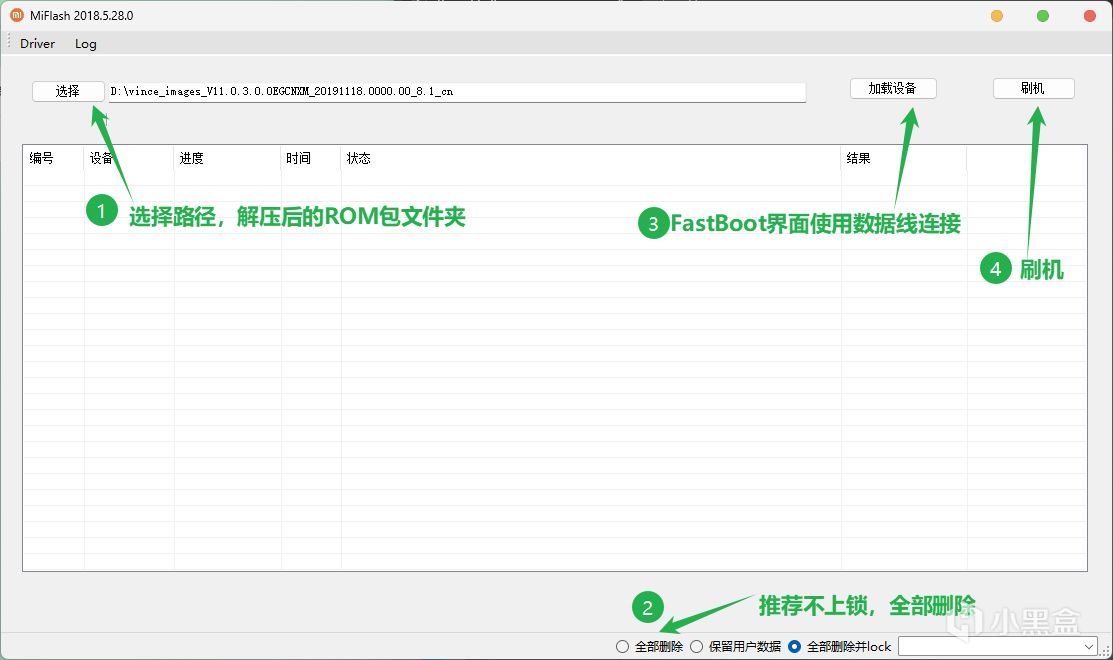Image resolution: width=1113 pixels, height=660 pixels.
Task: Click the 进度 column header
Action: coord(192,158)
